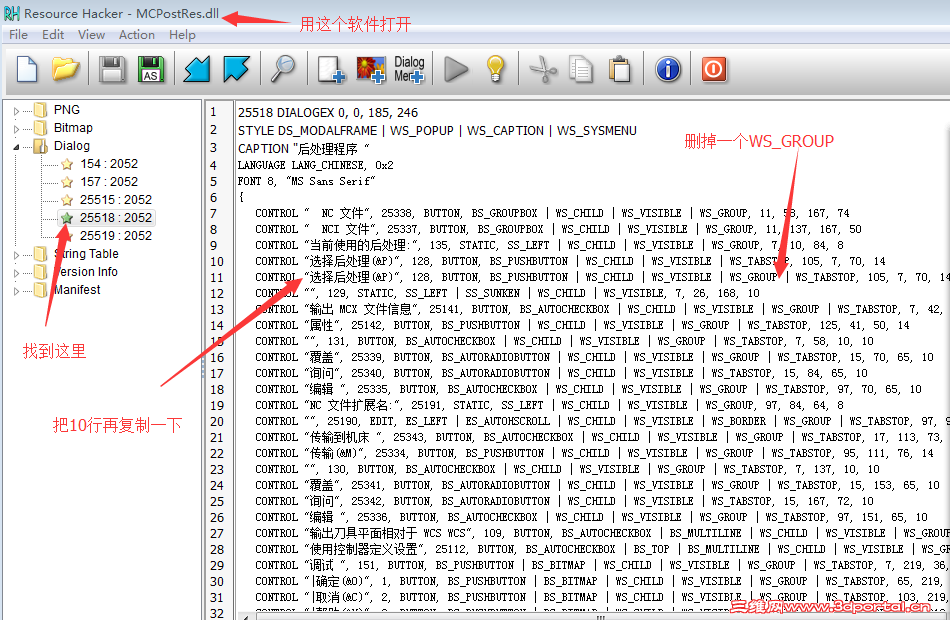Select the Bitmap folder label
The width and height of the screenshot is (950, 620).
point(73,128)
